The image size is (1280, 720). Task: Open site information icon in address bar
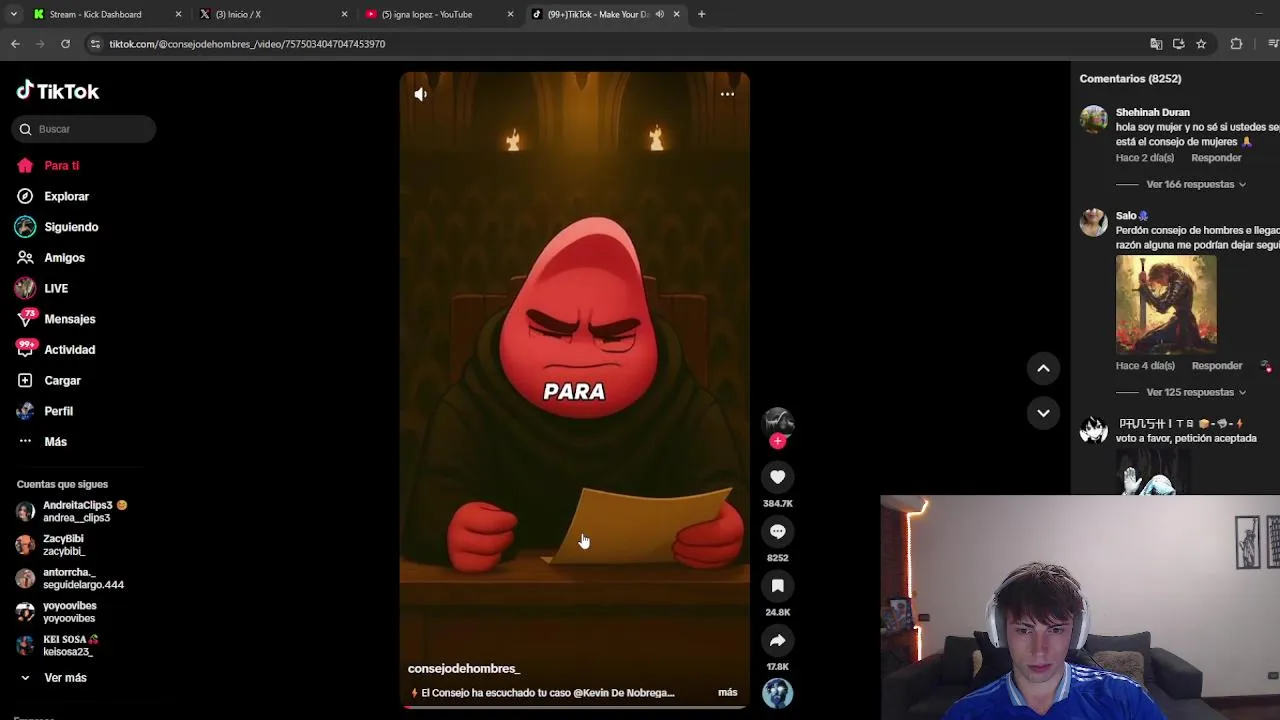(95, 44)
